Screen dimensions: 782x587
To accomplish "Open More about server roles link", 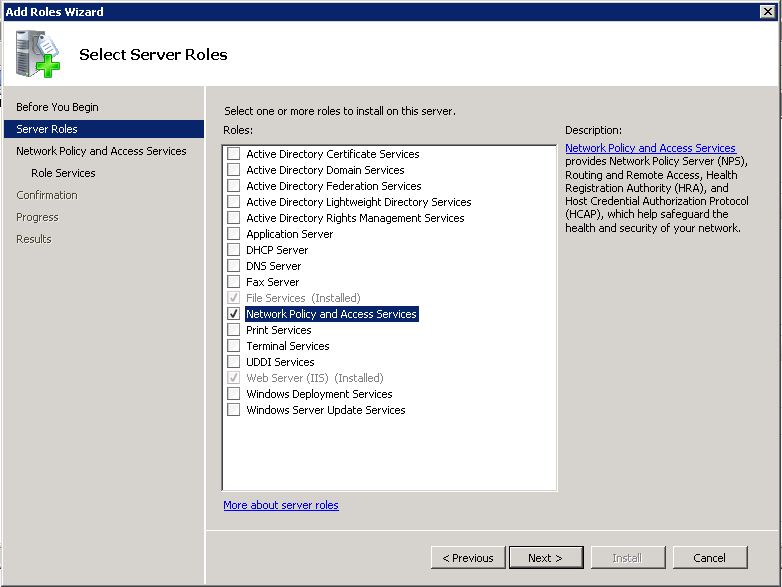I will (281, 505).
